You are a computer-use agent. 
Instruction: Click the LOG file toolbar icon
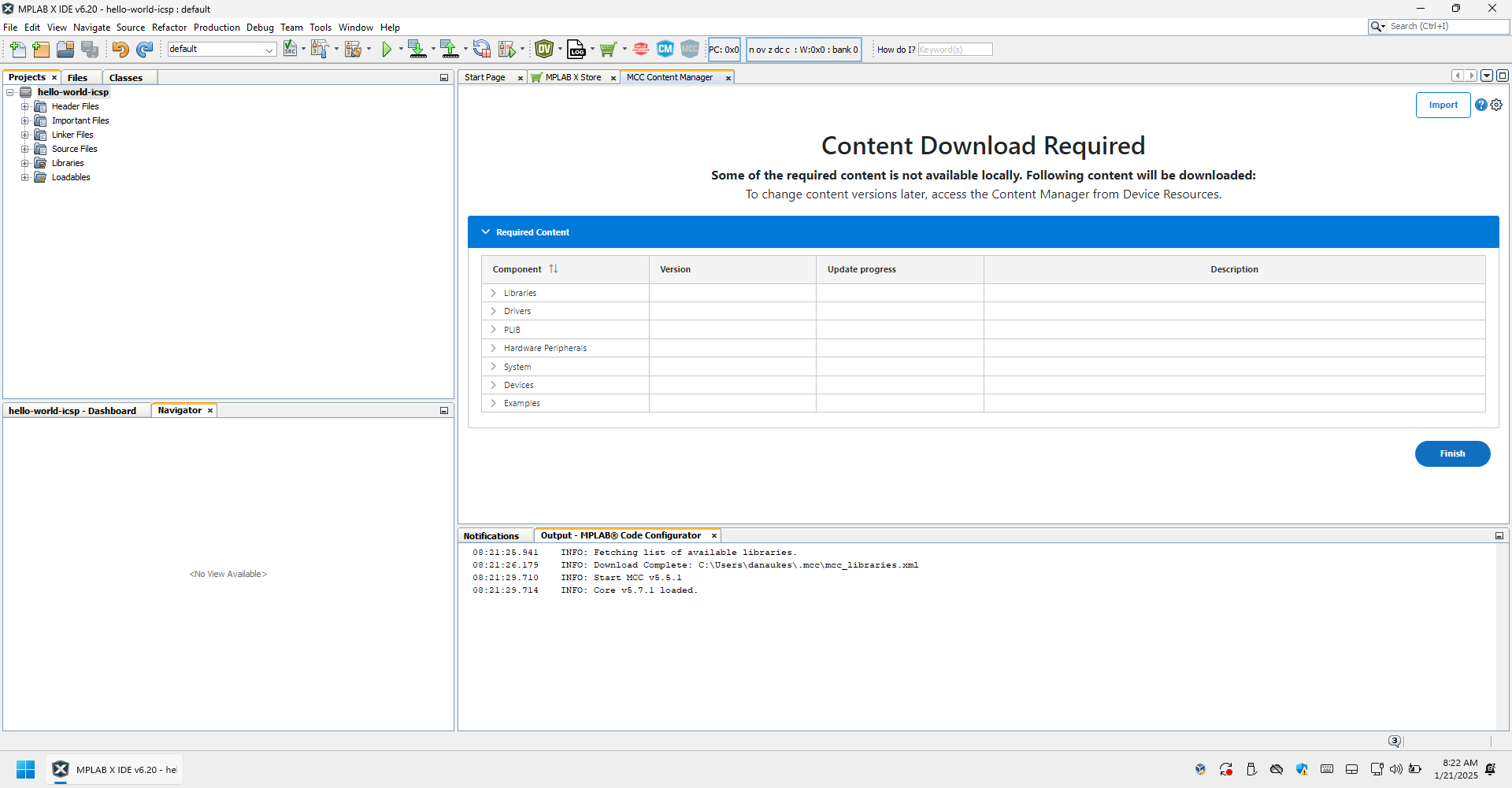pyautogui.click(x=576, y=50)
